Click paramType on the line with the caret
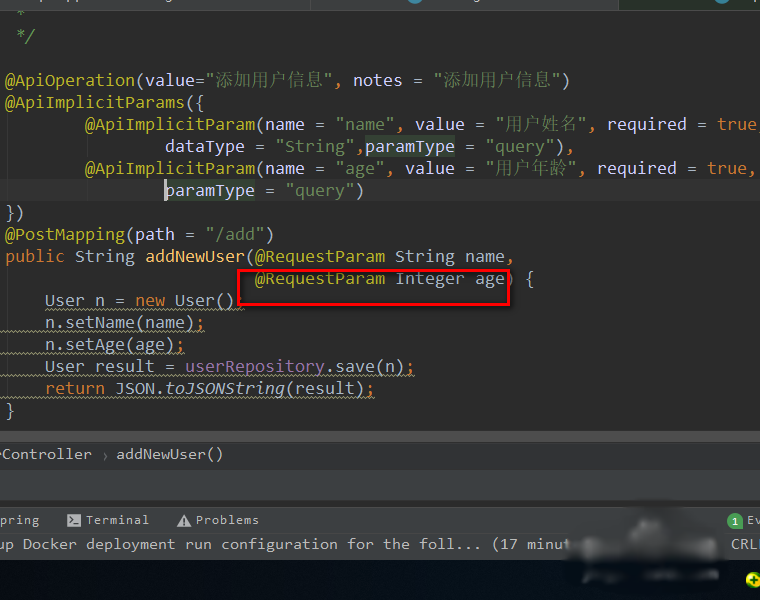The height and width of the screenshot is (600, 760). pyautogui.click(x=210, y=191)
